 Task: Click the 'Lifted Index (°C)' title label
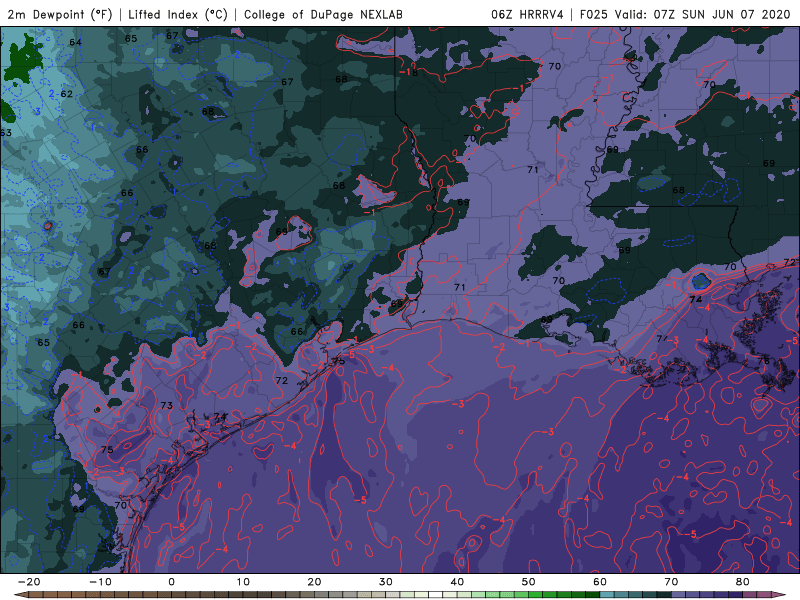click(x=178, y=14)
